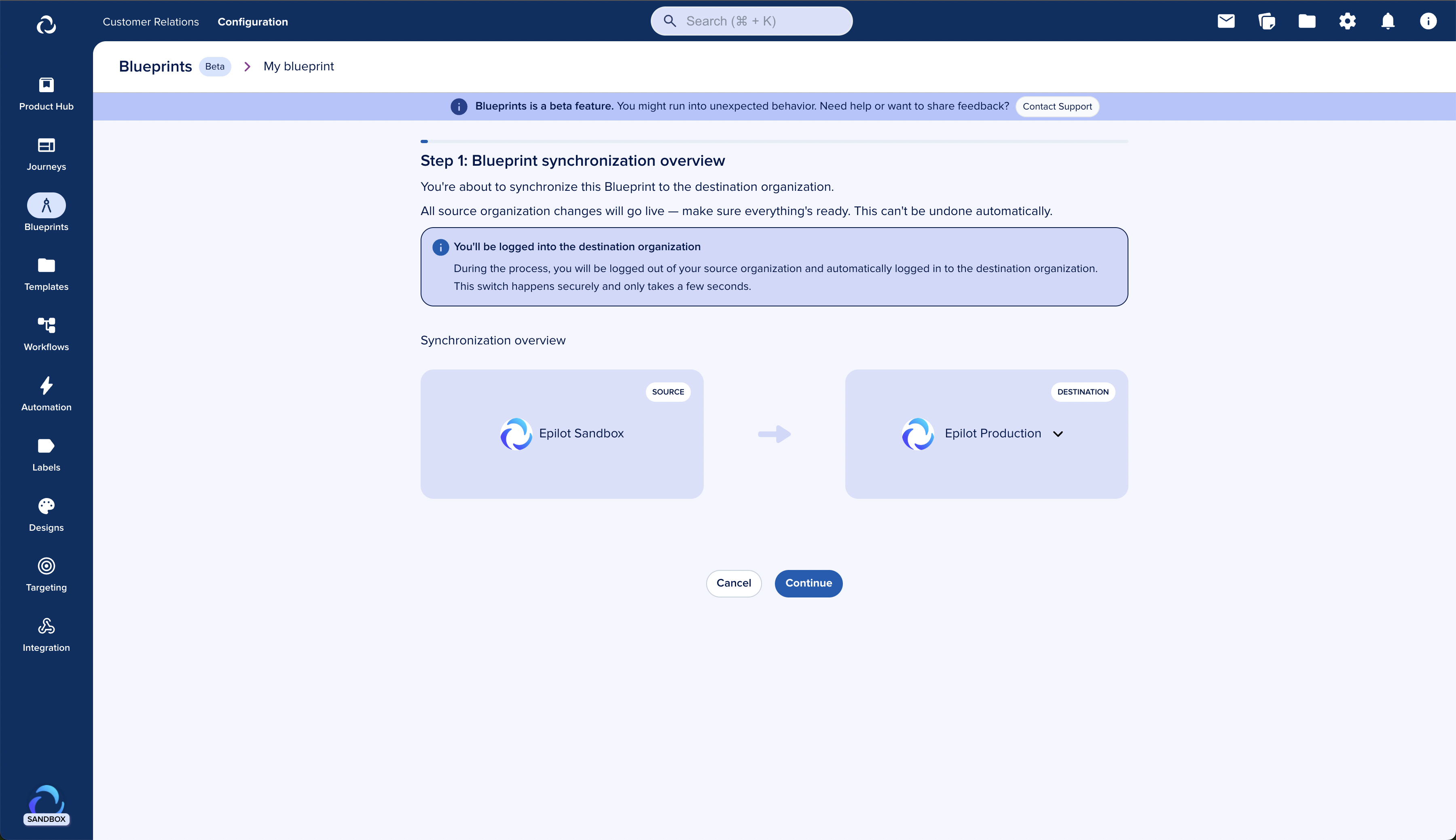This screenshot has width=1456, height=840.
Task: Open Templates folder in sidebar
Action: pyautogui.click(x=46, y=274)
